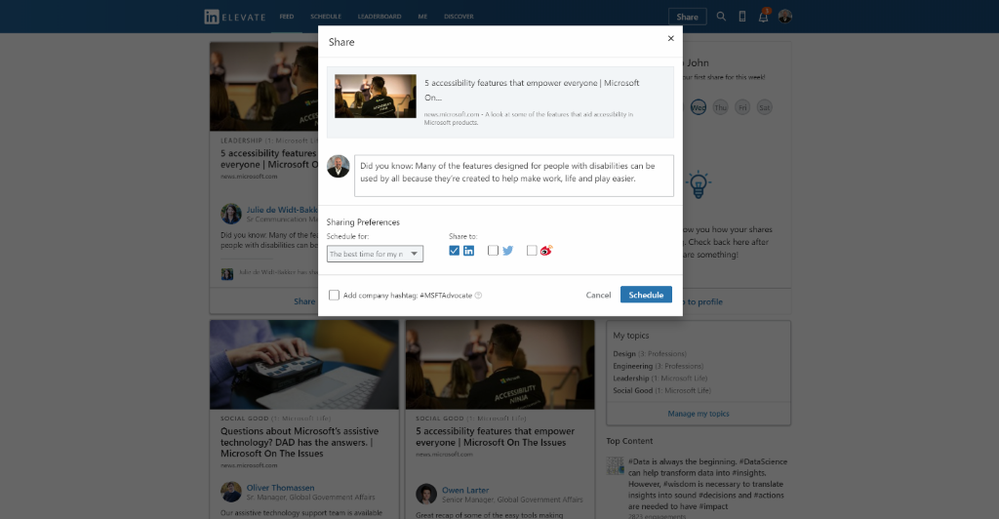Select the Thu day circle
Viewport: 999px width, 519px height.
pos(720,107)
